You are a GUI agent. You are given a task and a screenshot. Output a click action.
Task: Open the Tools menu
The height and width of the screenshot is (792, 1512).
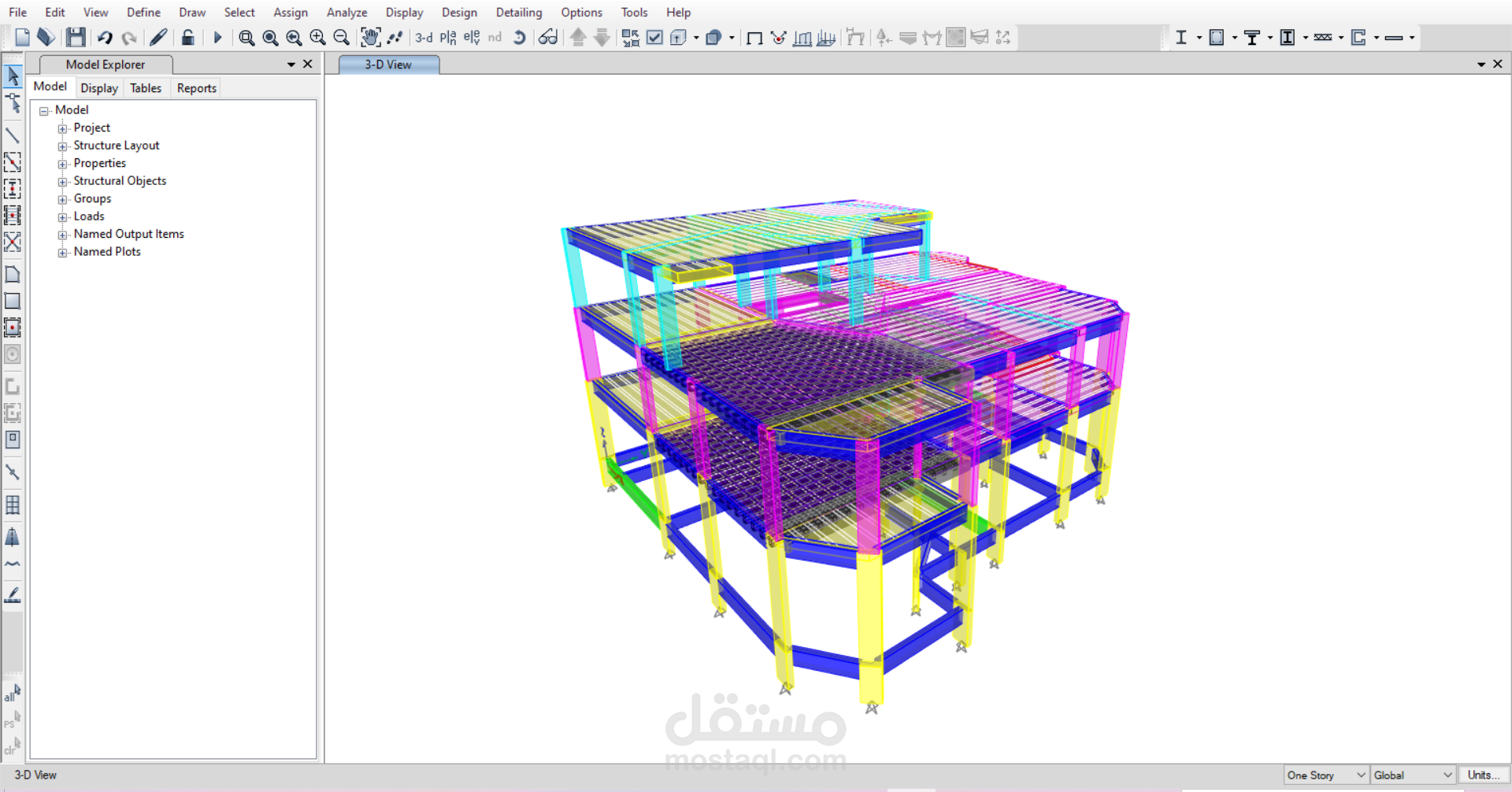coord(634,13)
